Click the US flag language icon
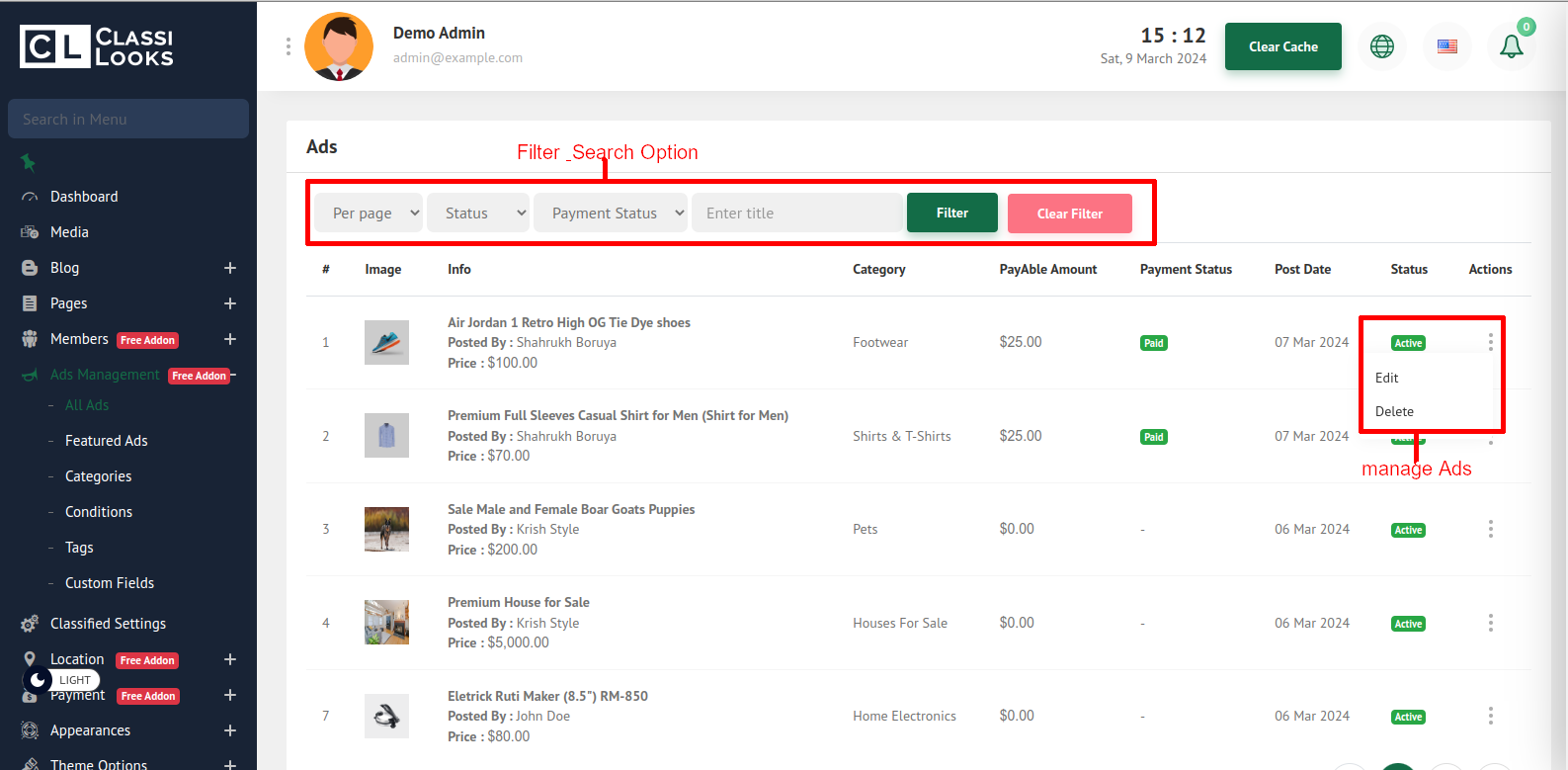This screenshot has height=770, width=1568. [1446, 46]
